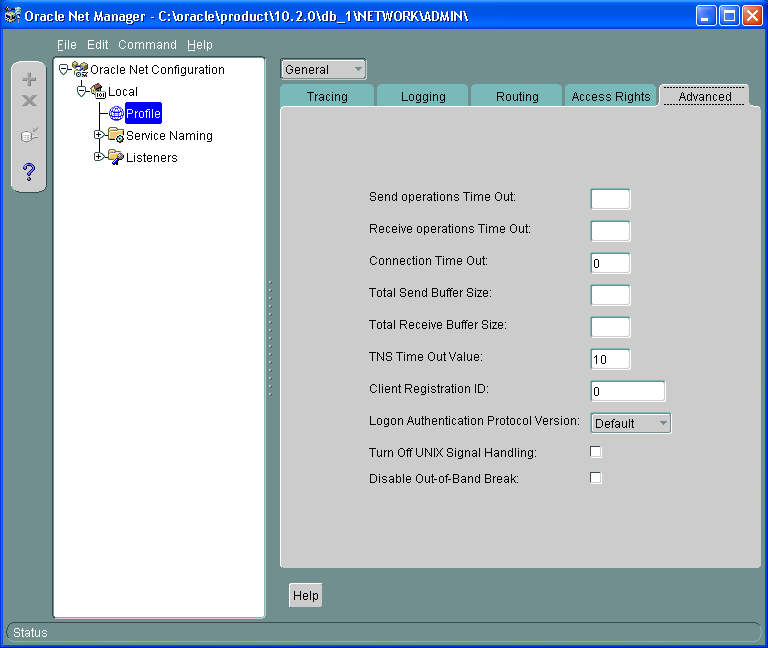Click the dotted splitter between the panes
The height and width of the screenshot is (648, 768).
pos(270,338)
